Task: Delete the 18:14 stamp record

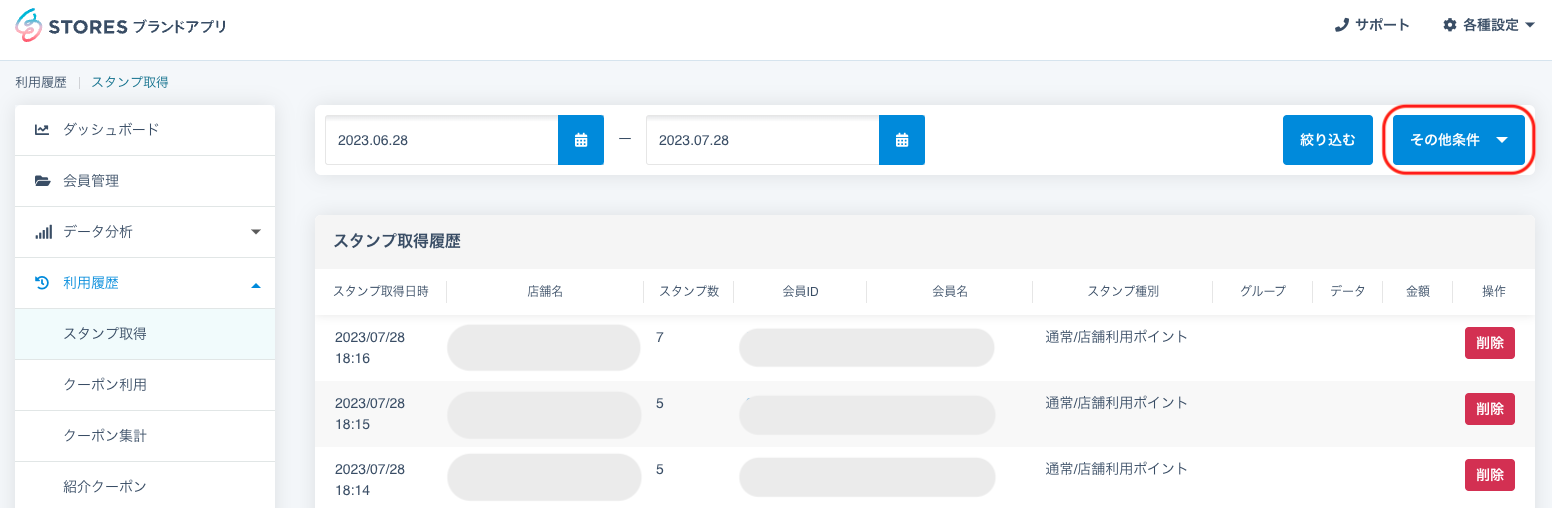Action: tap(1489, 475)
